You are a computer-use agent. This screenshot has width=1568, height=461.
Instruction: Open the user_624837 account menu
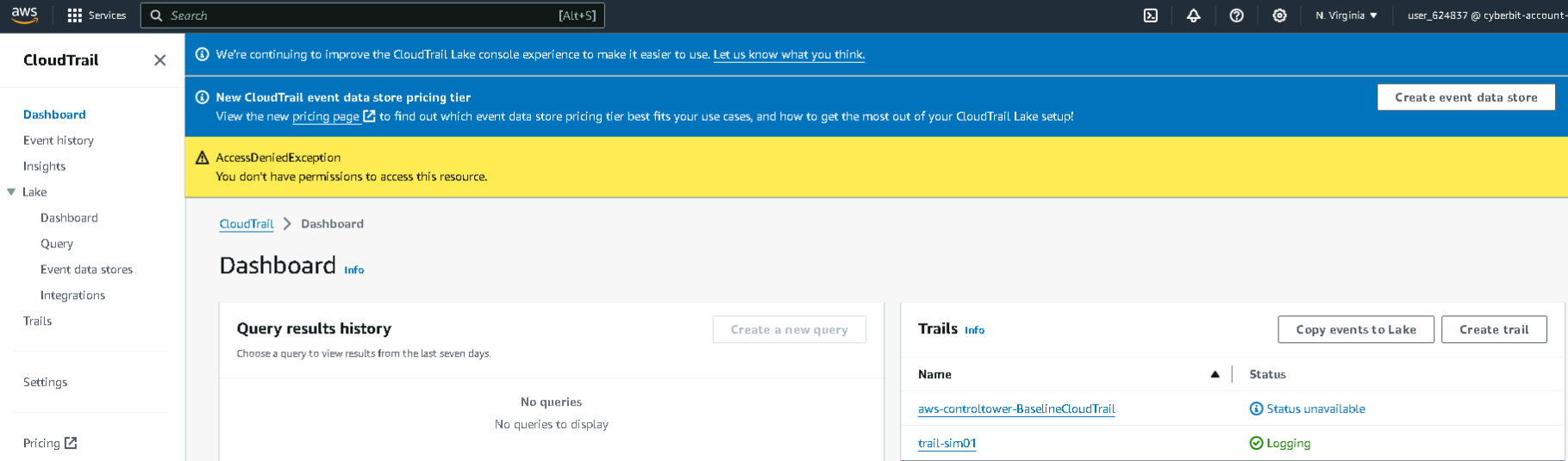[x=1486, y=16]
